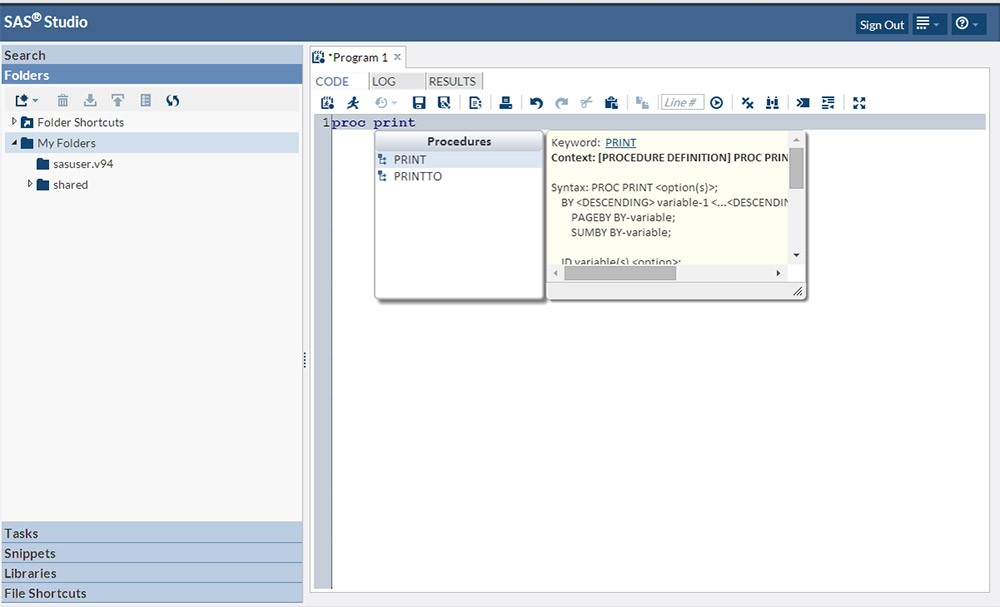The height and width of the screenshot is (607, 1000).
Task: Collapse the My Folders node
Action: [14, 143]
